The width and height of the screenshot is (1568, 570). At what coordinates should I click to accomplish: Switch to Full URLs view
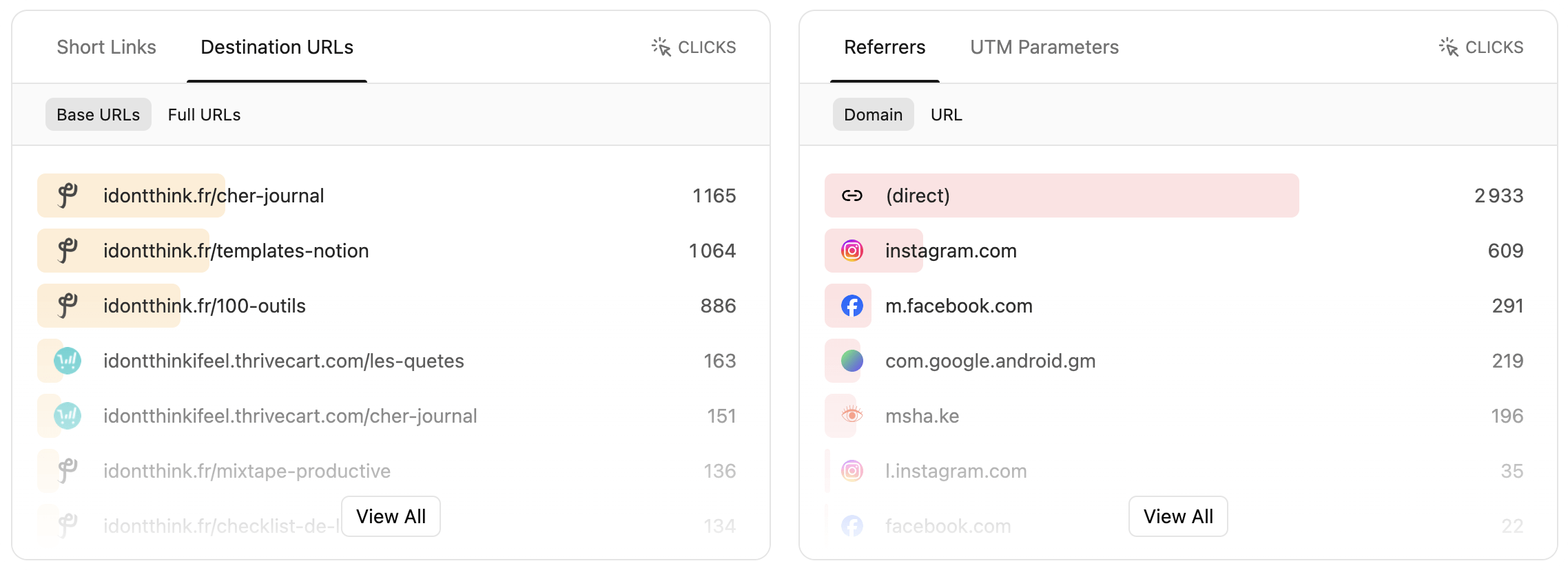tap(204, 115)
